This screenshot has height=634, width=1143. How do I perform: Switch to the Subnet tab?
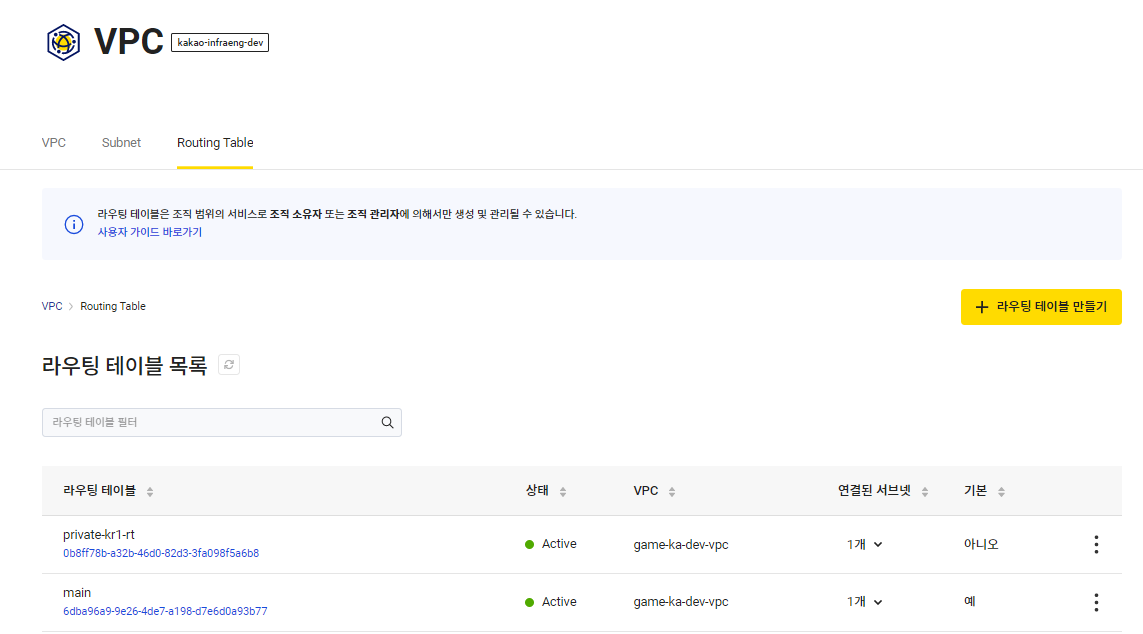(x=121, y=142)
